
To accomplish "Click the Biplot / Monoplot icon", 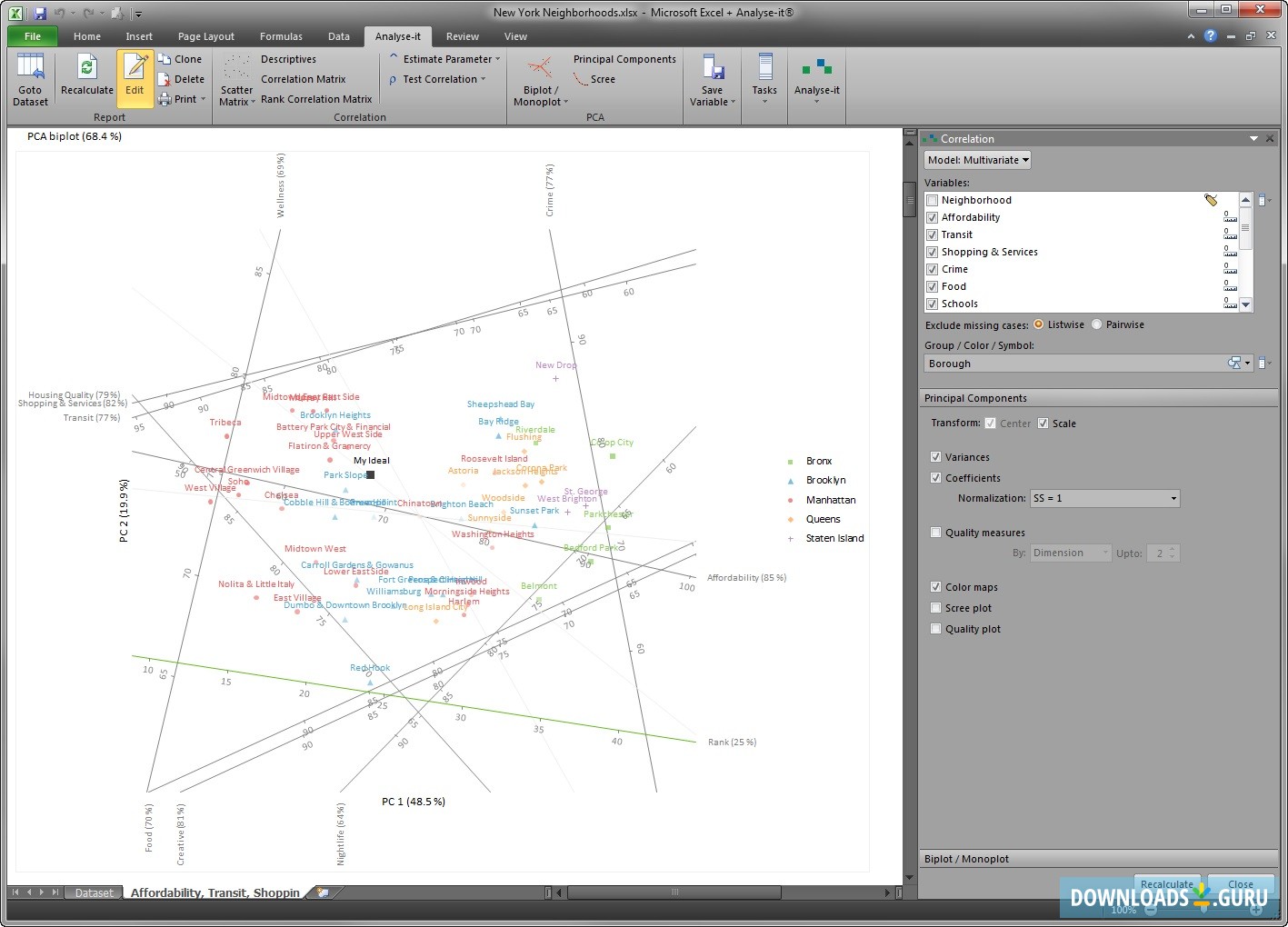I will point(538,77).
